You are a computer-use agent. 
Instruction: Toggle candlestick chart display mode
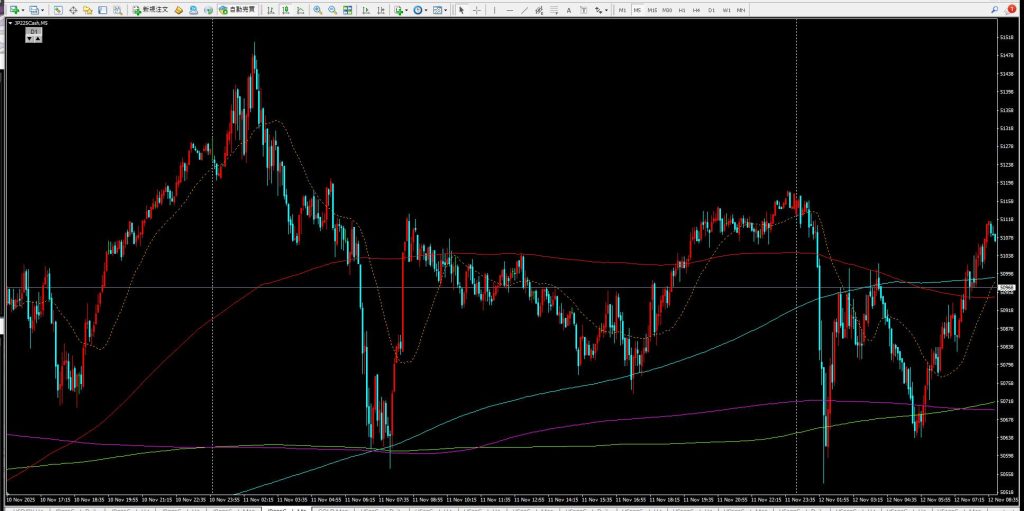pyautogui.click(x=284, y=10)
